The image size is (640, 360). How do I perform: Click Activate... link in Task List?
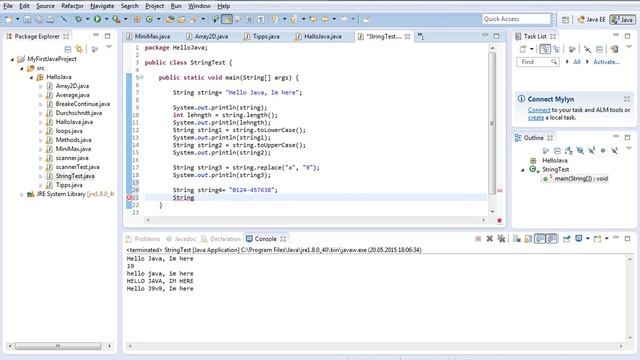point(606,62)
